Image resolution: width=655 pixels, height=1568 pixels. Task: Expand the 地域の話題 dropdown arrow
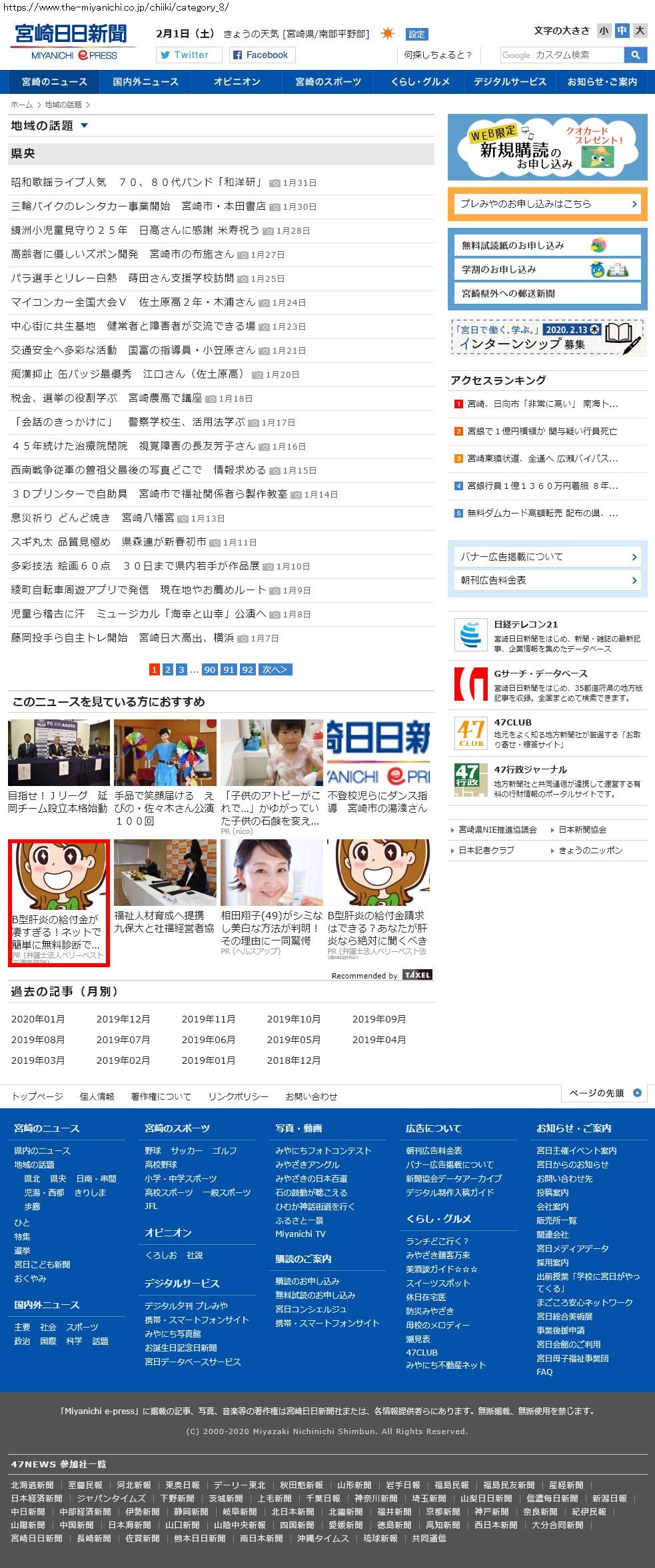pyautogui.click(x=84, y=126)
